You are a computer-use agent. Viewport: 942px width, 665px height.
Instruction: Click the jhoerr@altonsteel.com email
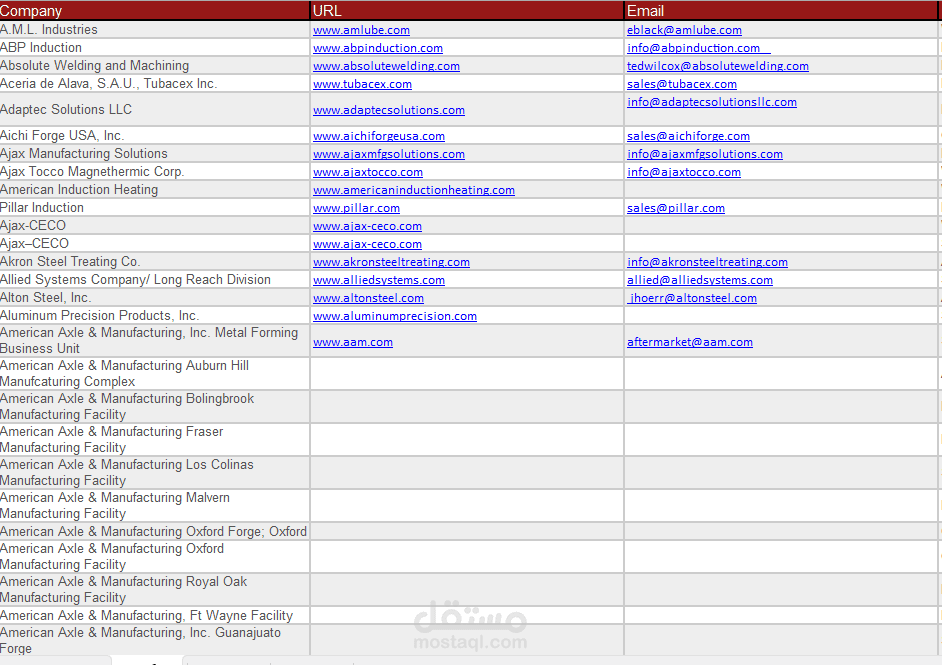[x=692, y=299]
